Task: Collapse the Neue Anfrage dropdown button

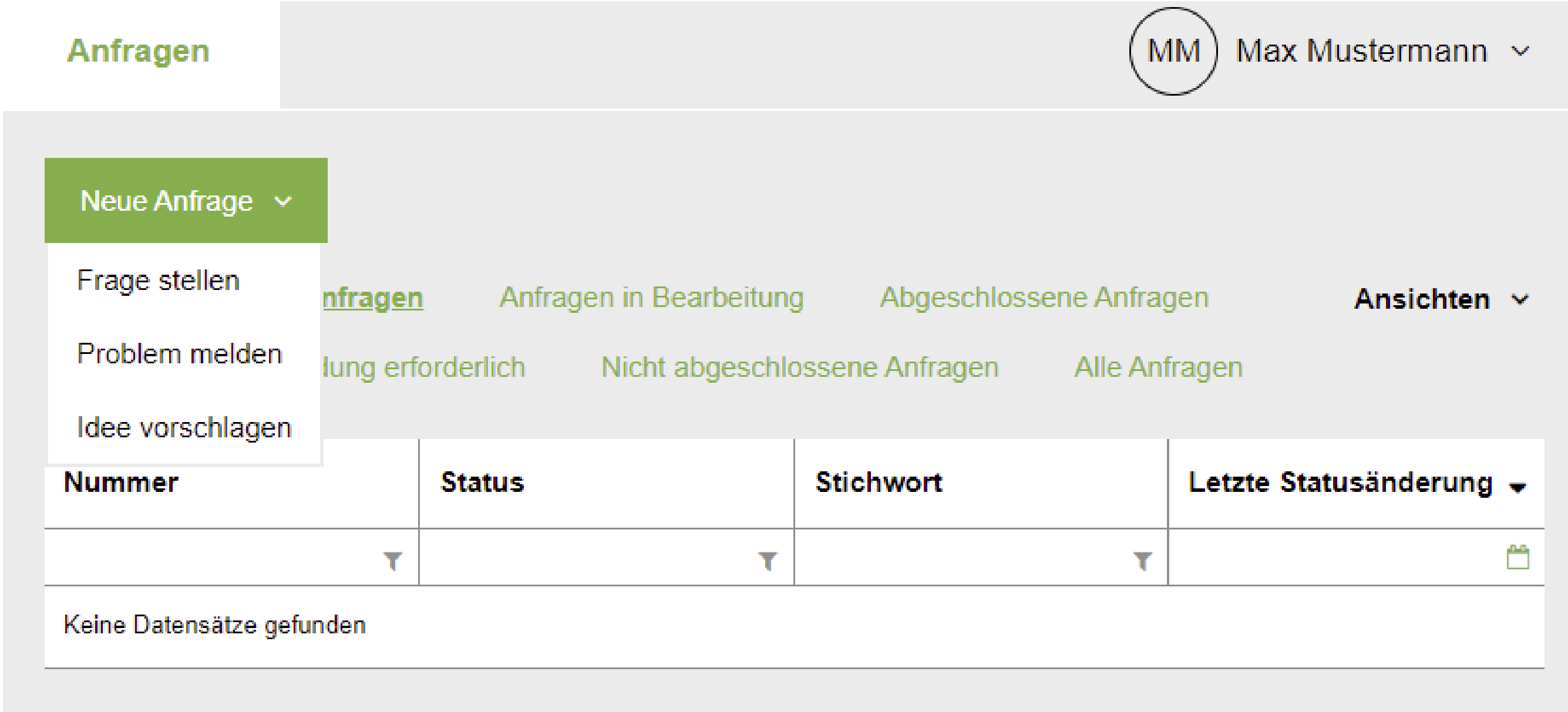Action: [x=186, y=200]
